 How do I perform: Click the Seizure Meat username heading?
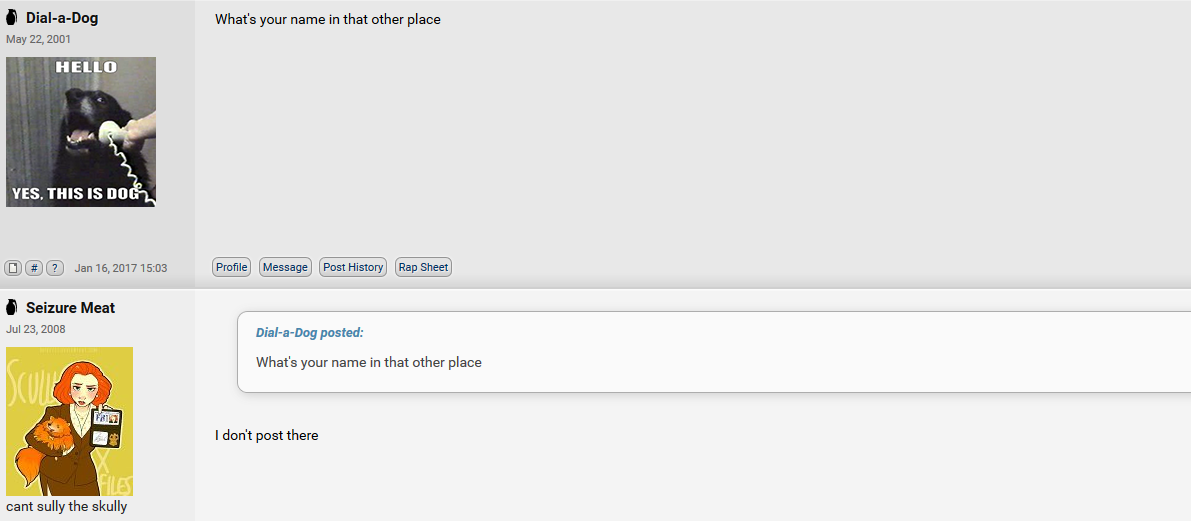point(71,308)
